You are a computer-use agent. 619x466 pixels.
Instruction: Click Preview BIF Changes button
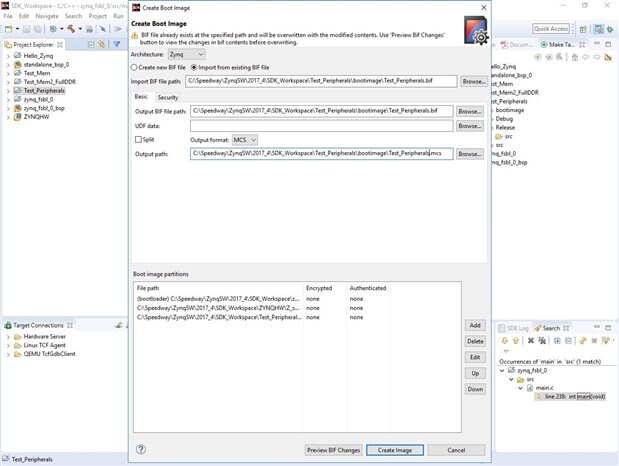(334, 450)
